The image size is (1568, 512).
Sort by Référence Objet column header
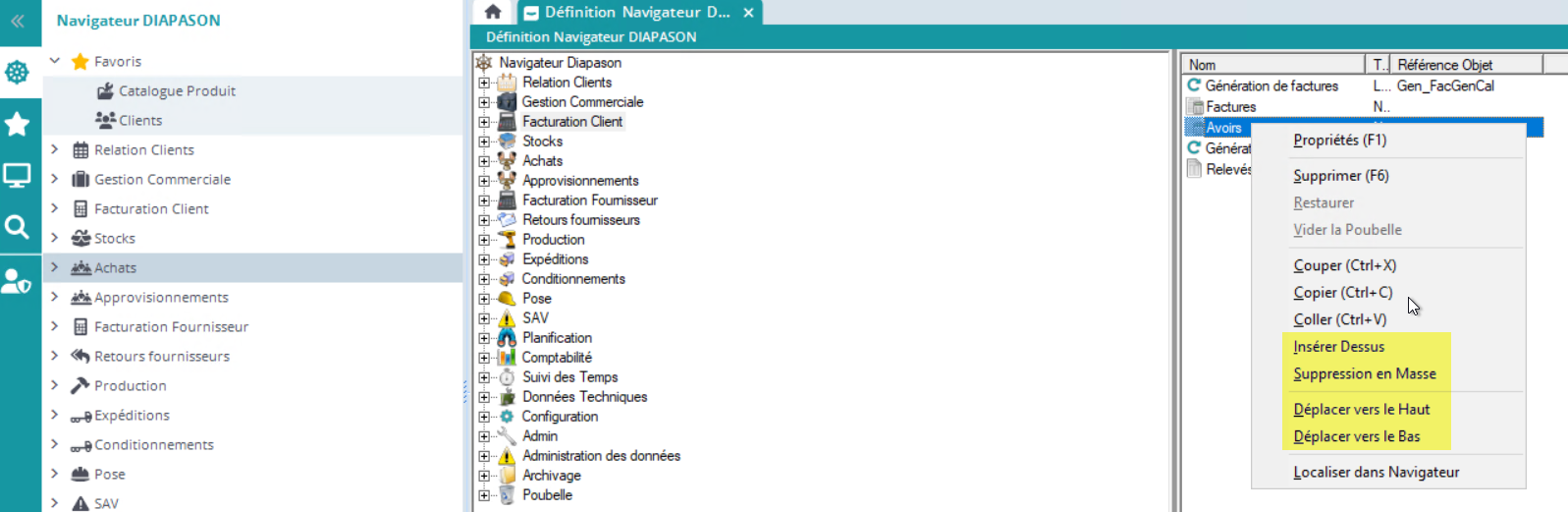coord(1444,65)
